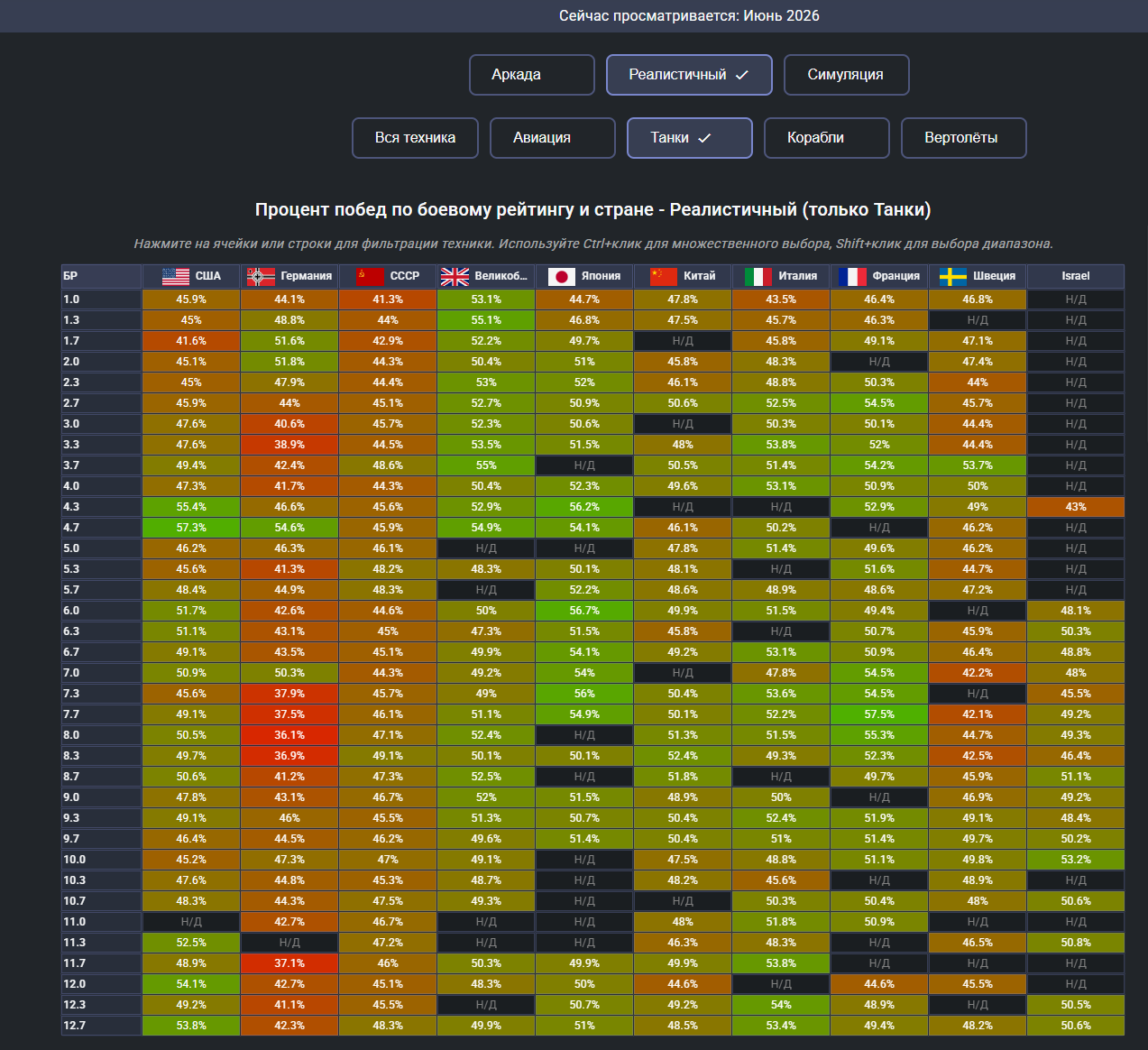Choose the Корабли filter
Screen dimensions: 1148x1050
point(827,138)
